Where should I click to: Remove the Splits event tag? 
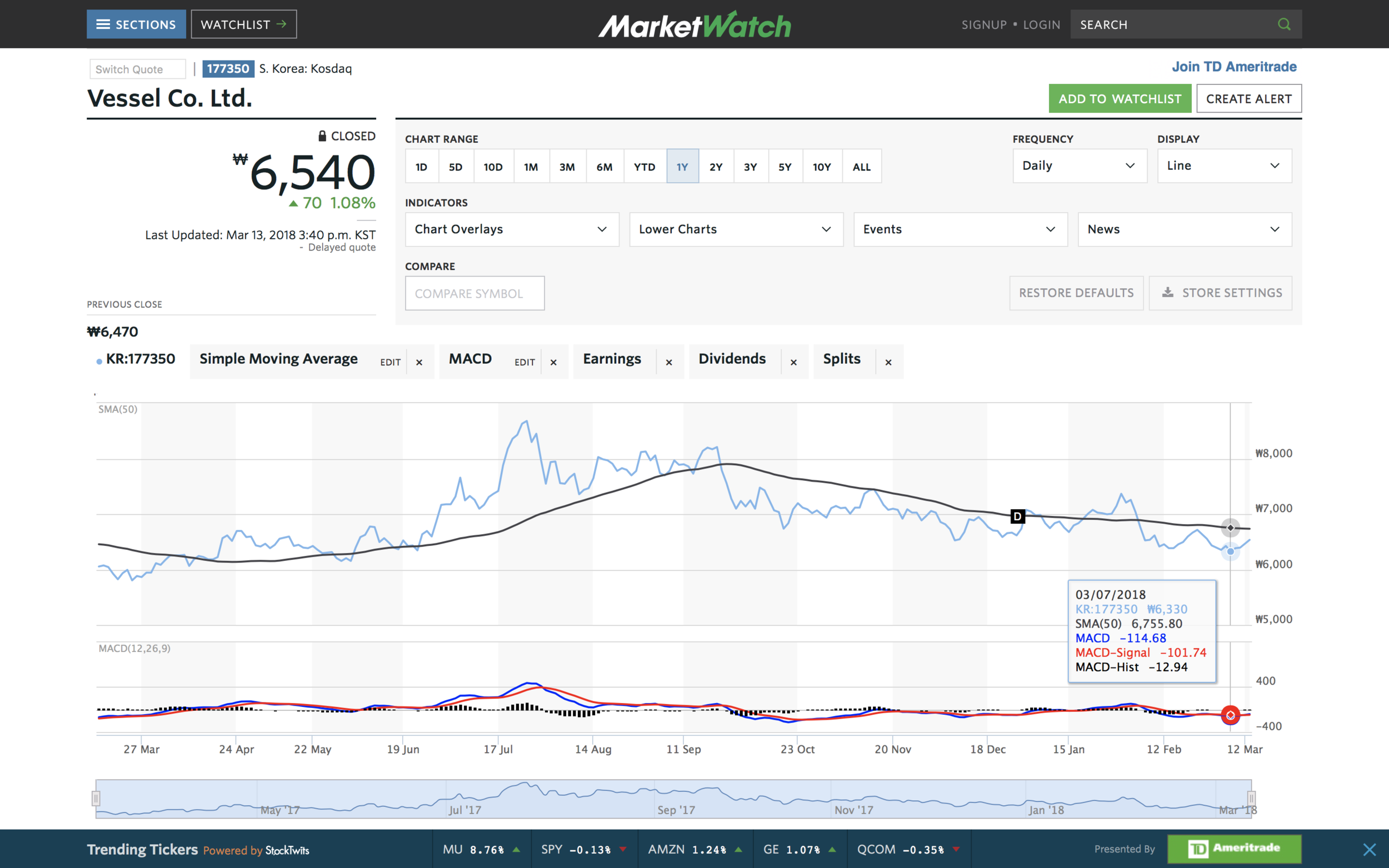click(888, 362)
